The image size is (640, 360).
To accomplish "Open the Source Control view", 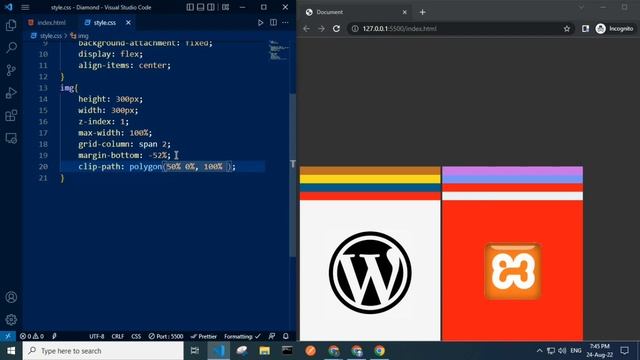I will pos(11,70).
